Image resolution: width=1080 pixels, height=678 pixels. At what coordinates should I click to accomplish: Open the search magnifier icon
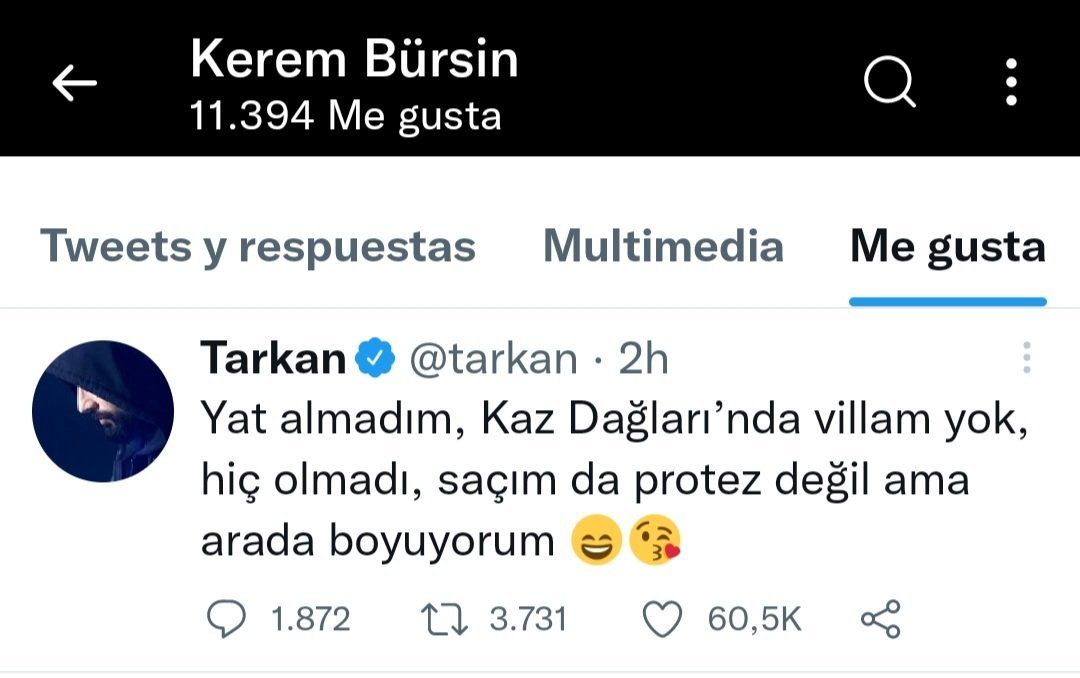click(890, 81)
